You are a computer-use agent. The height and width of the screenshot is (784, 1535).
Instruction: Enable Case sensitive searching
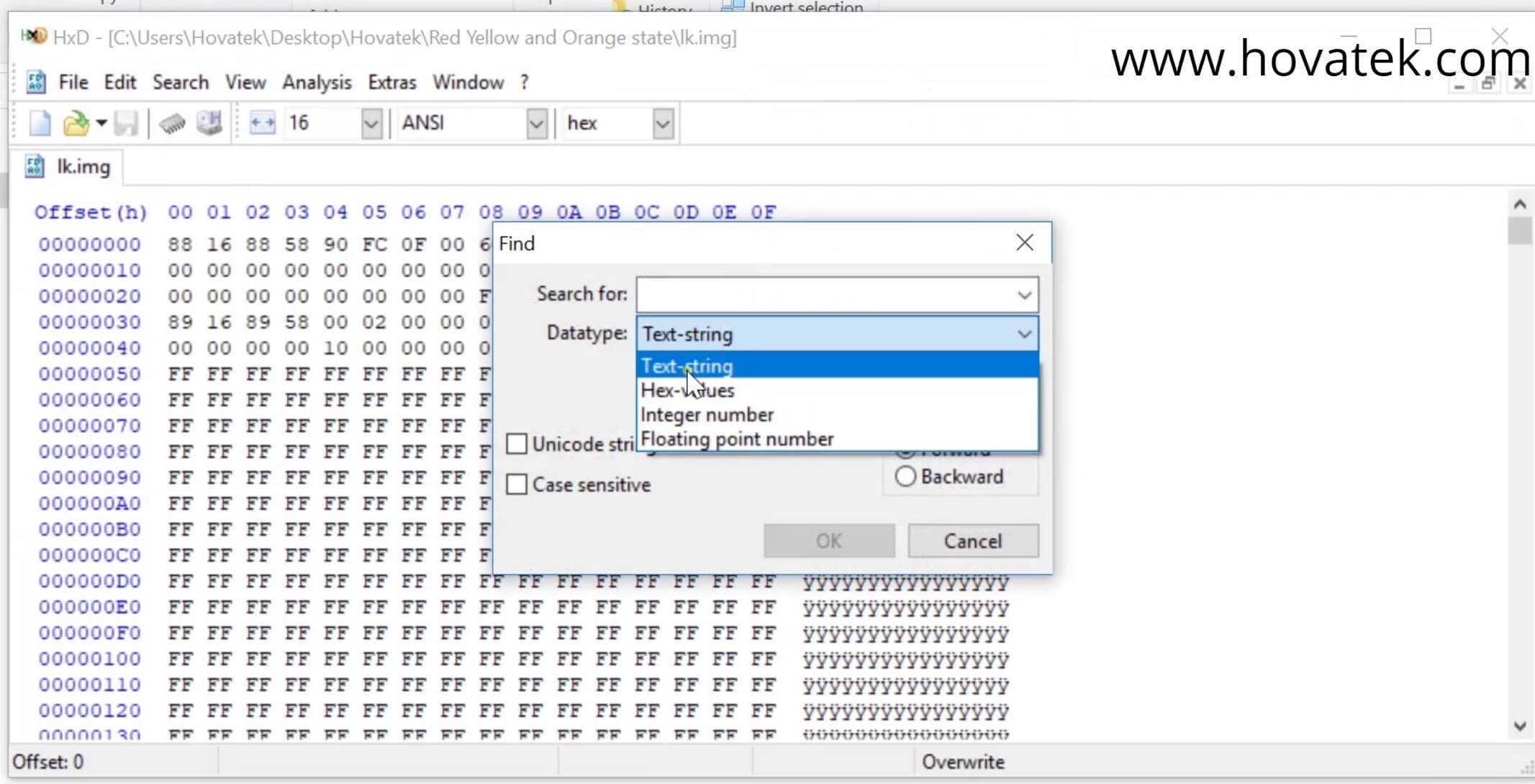(517, 484)
